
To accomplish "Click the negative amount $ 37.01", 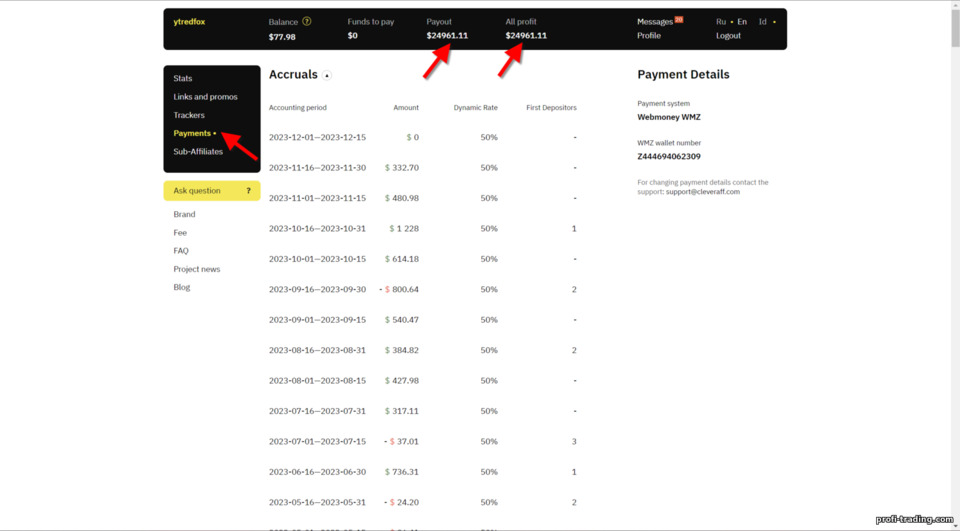I will (402, 441).
